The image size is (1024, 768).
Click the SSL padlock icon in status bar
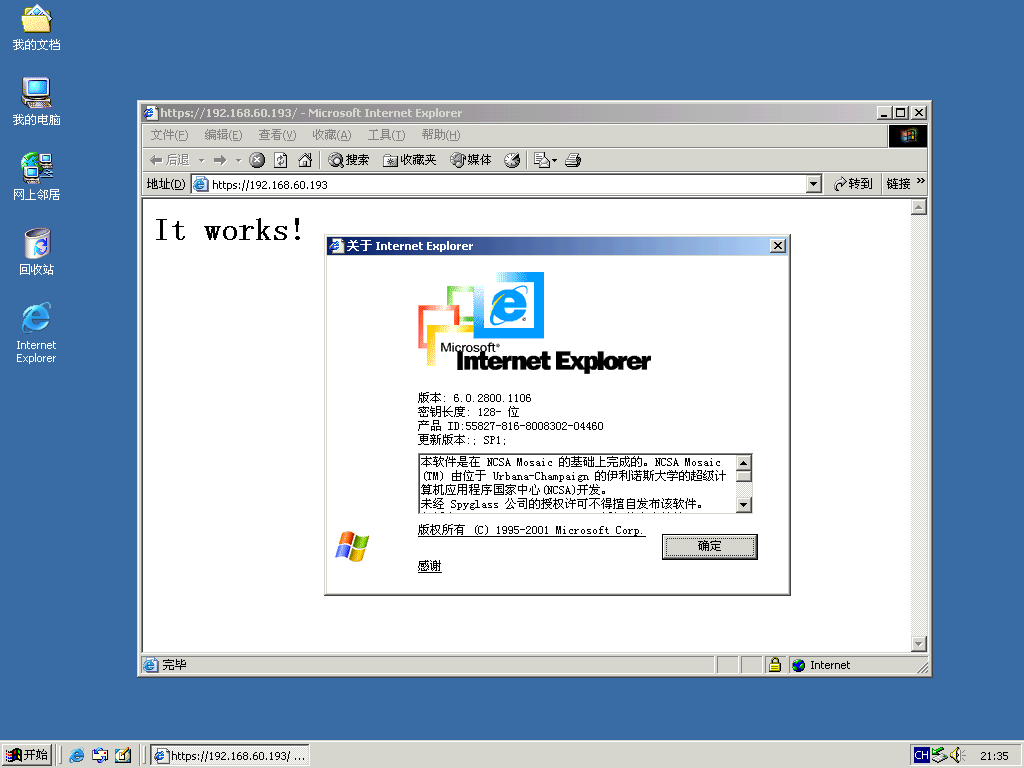tap(775, 665)
